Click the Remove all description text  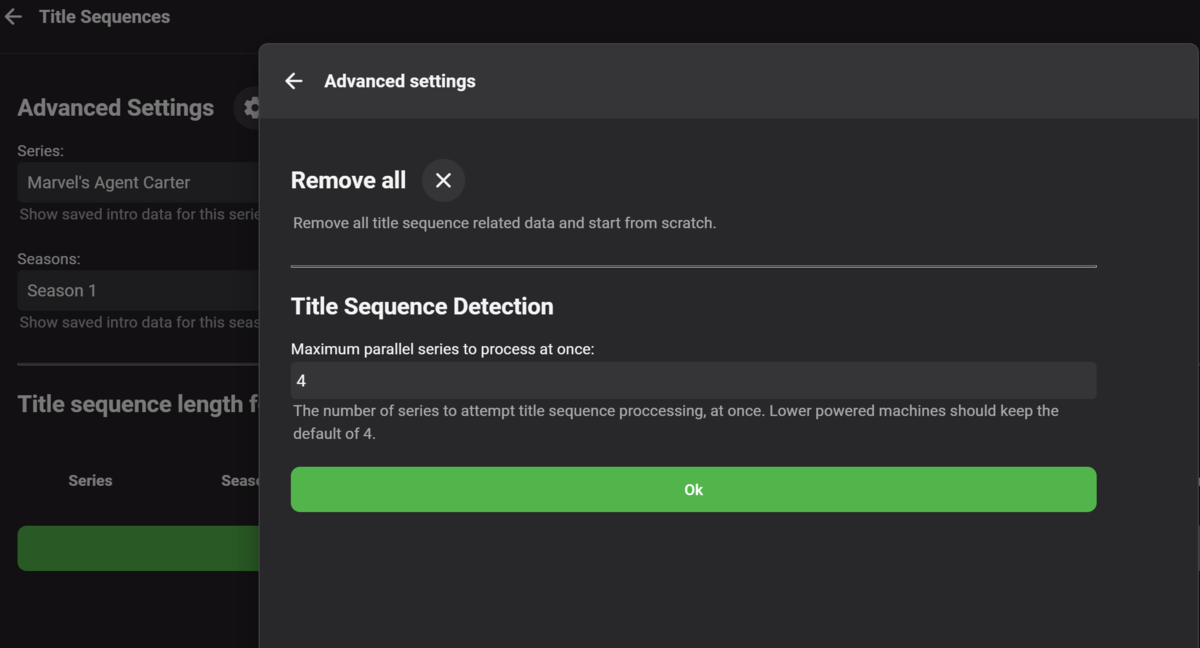504,223
